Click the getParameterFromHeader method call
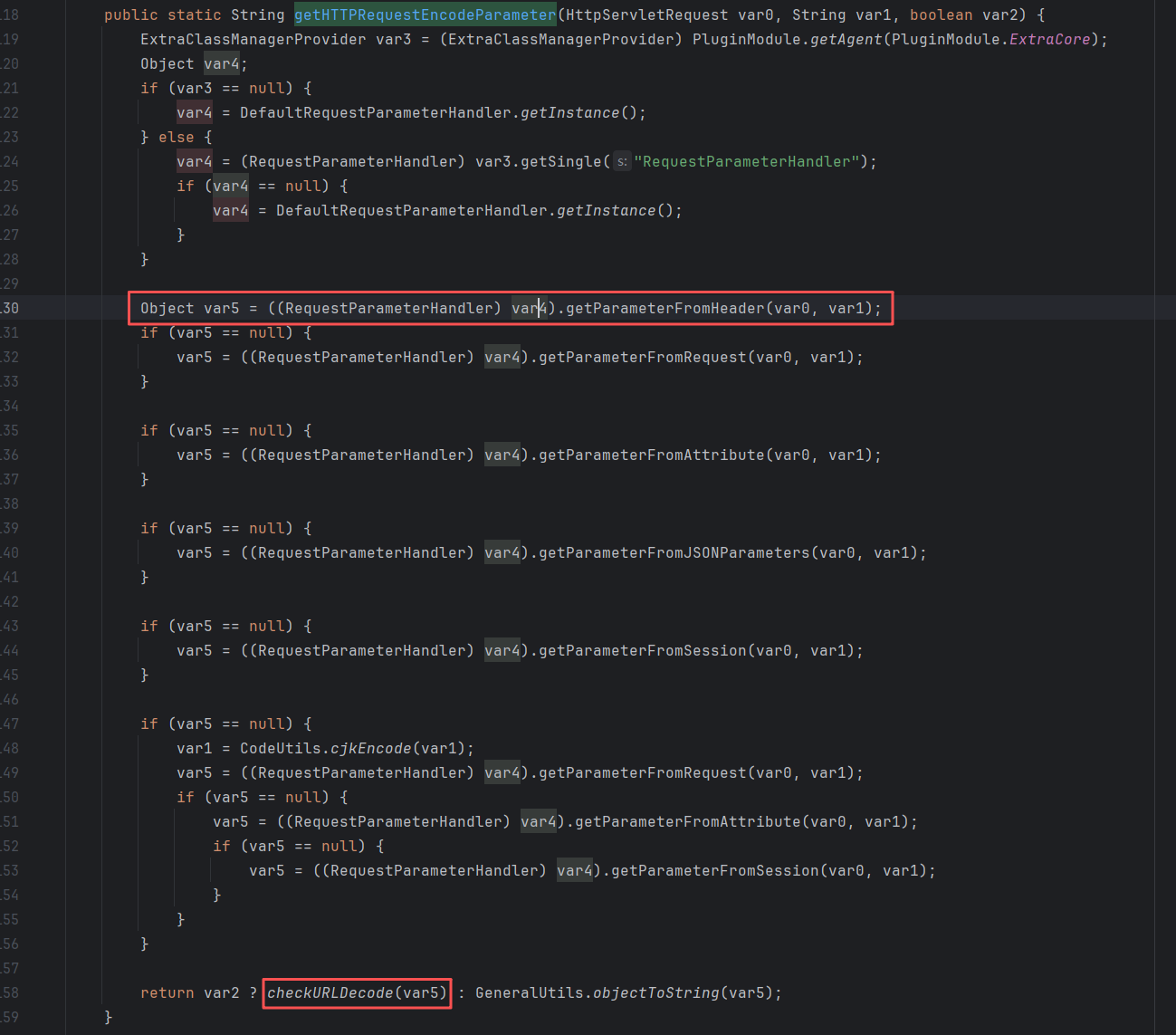The width and height of the screenshot is (1176, 1035). click(x=664, y=309)
